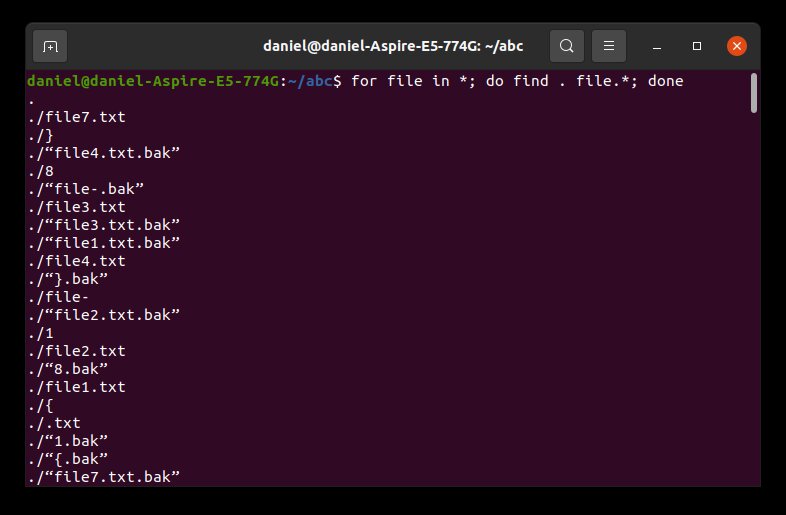Click the terminal vertical scrollbar handle

point(753,93)
